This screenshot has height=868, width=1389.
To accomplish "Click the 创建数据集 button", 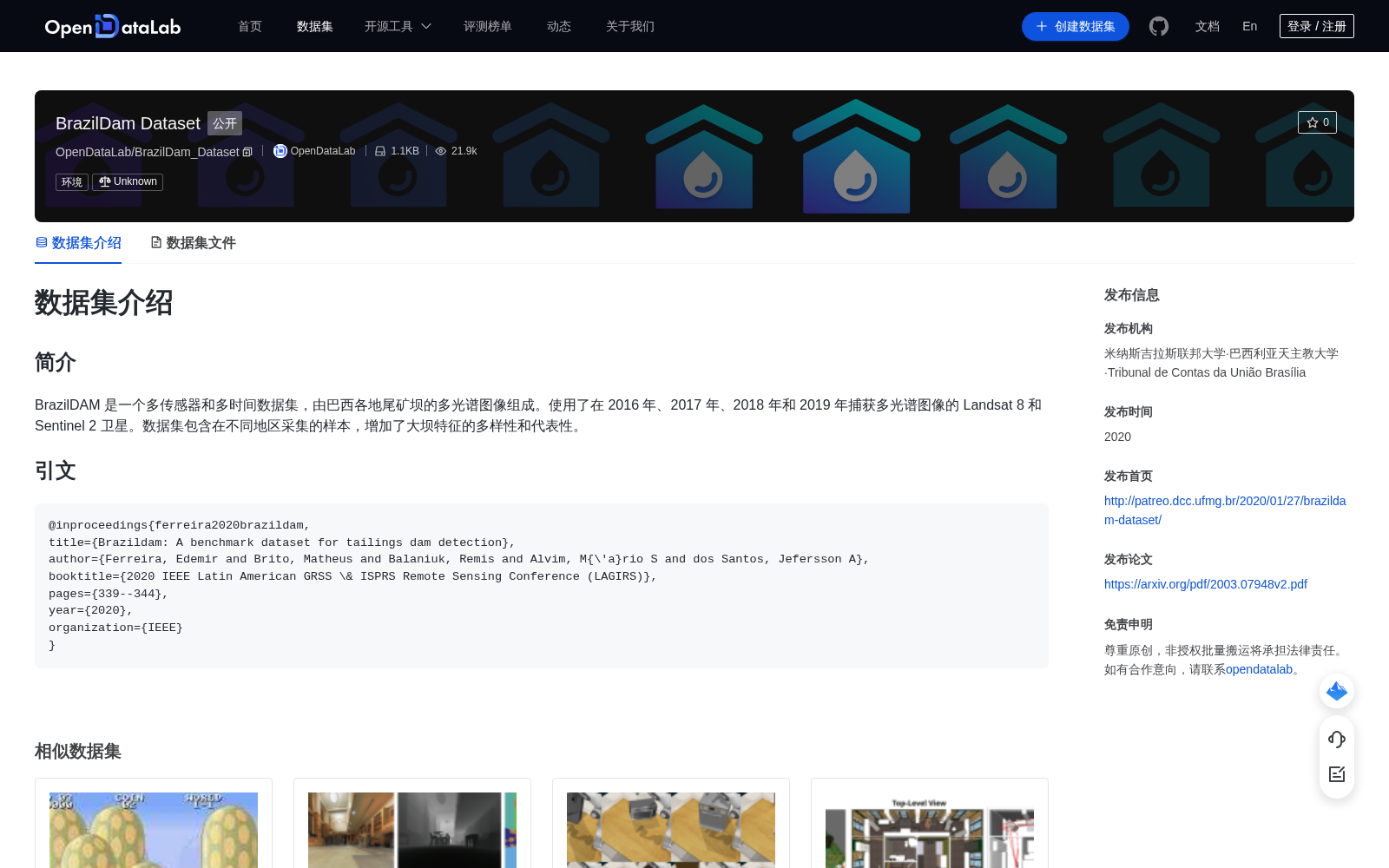I will [x=1076, y=26].
